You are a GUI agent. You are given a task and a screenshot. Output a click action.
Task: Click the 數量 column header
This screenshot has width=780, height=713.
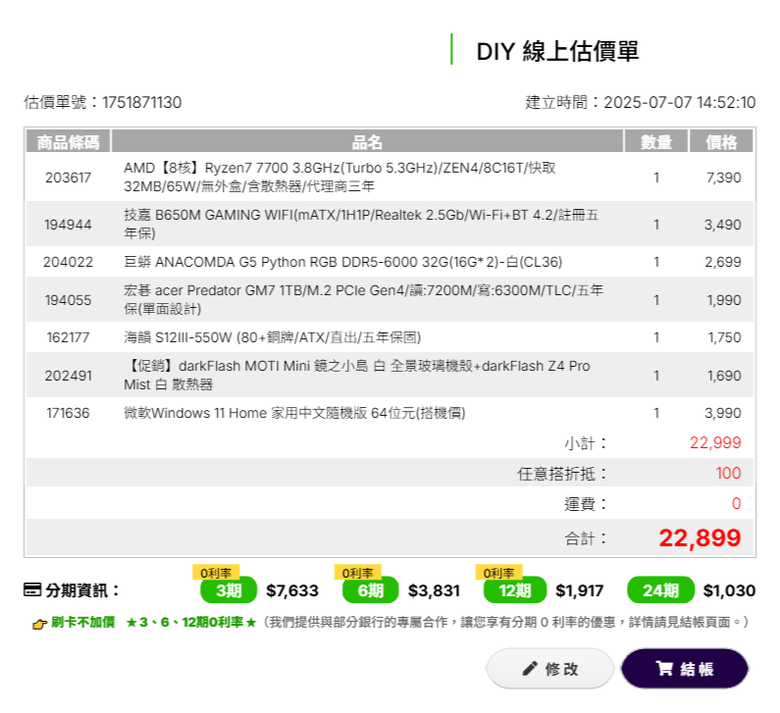(x=656, y=142)
